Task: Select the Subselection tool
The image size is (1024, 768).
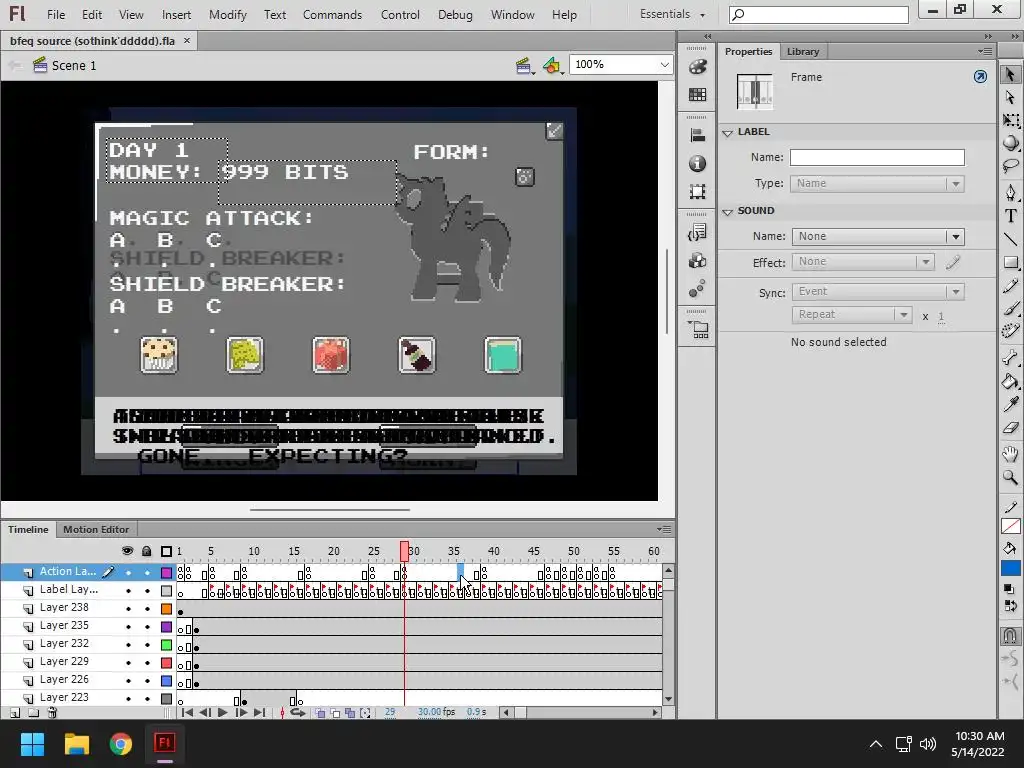Action: [x=1010, y=97]
